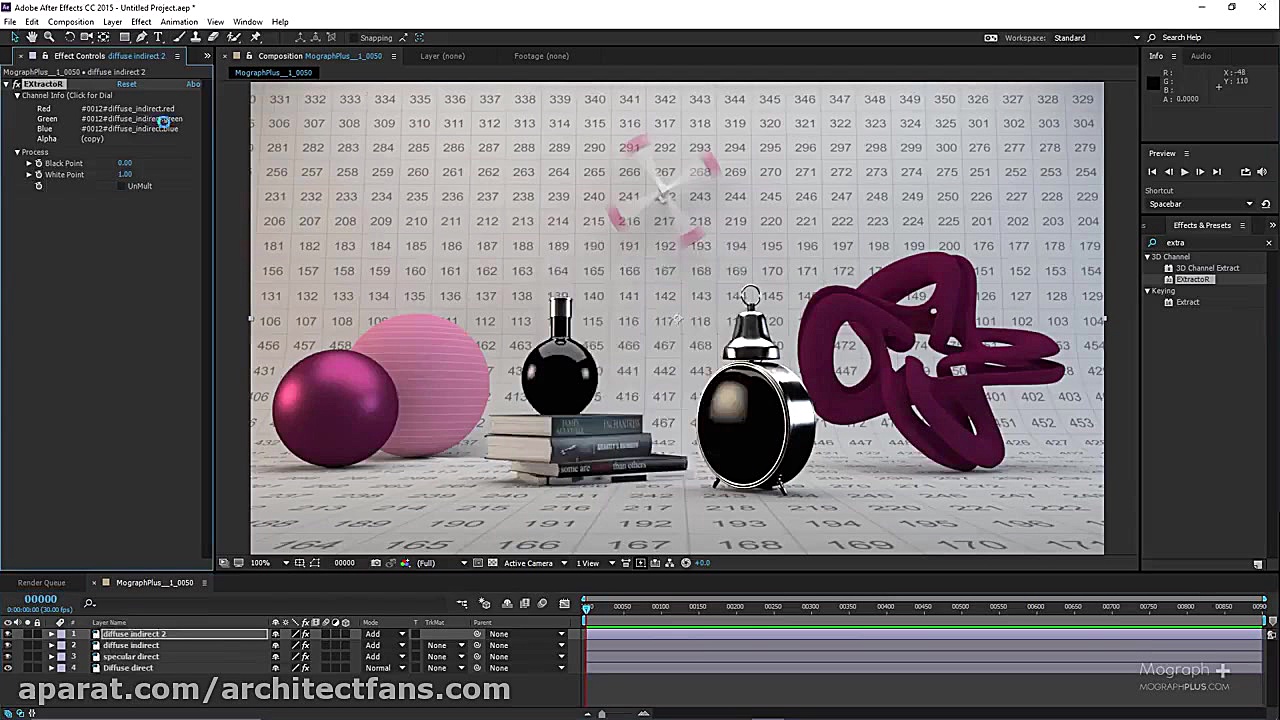The height and width of the screenshot is (720, 1280).
Task: Activate the Eraser tool
Action: [213, 37]
